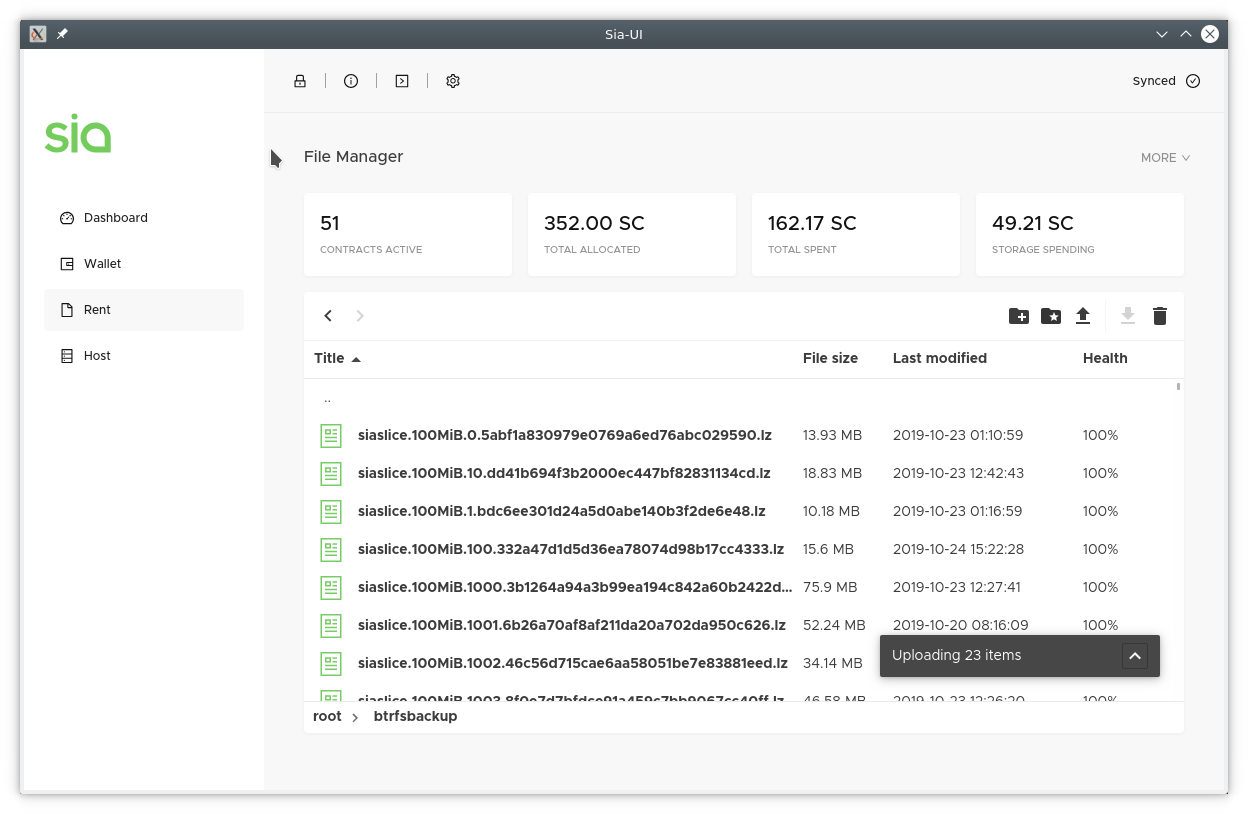Click the Sia logo
This screenshot has width=1248, height=814.
(78, 134)
